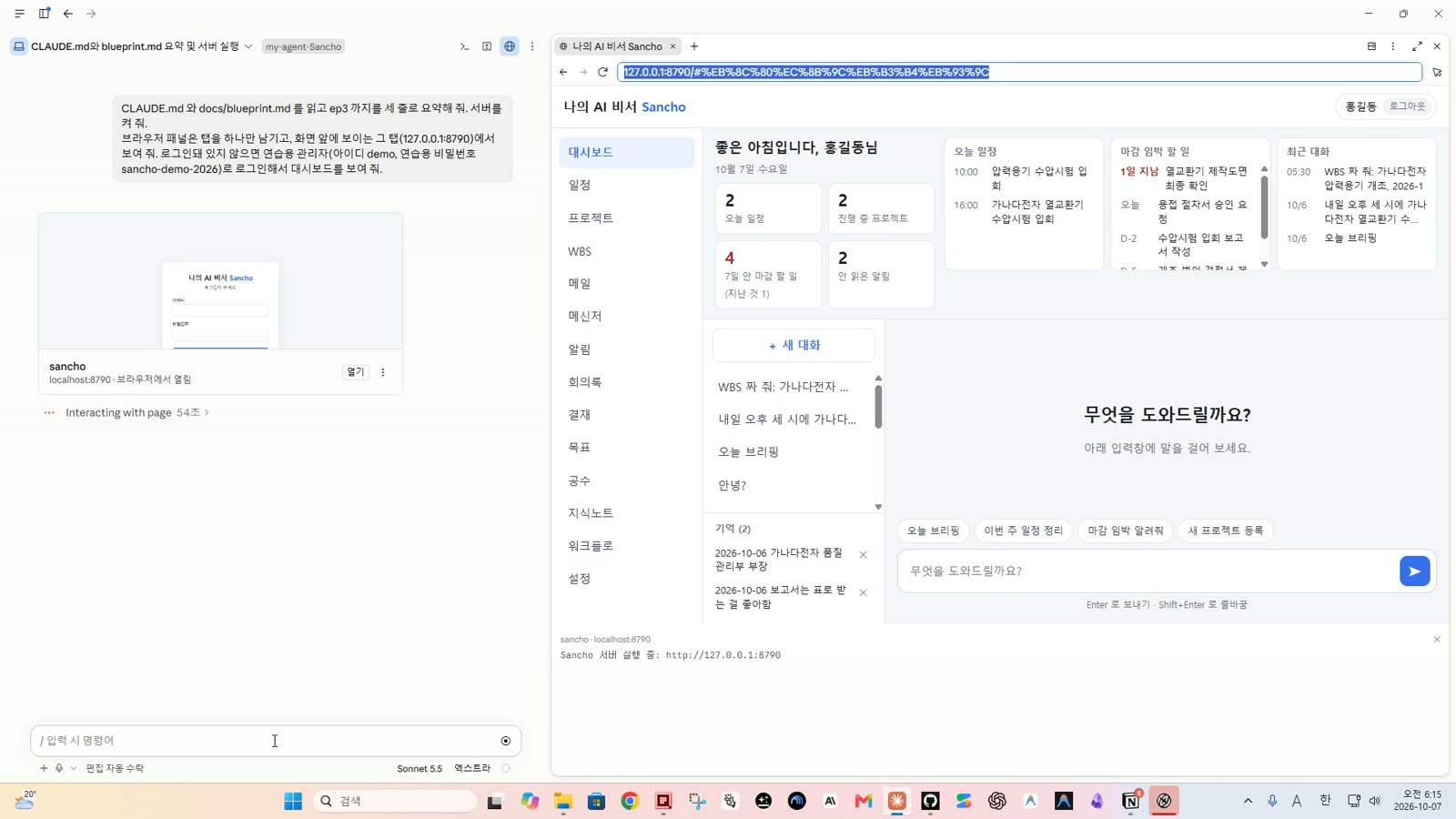Screen dimensions: 1456x819
Task: Reload the Sancho browser page
Action: click(x=602, y=72)
